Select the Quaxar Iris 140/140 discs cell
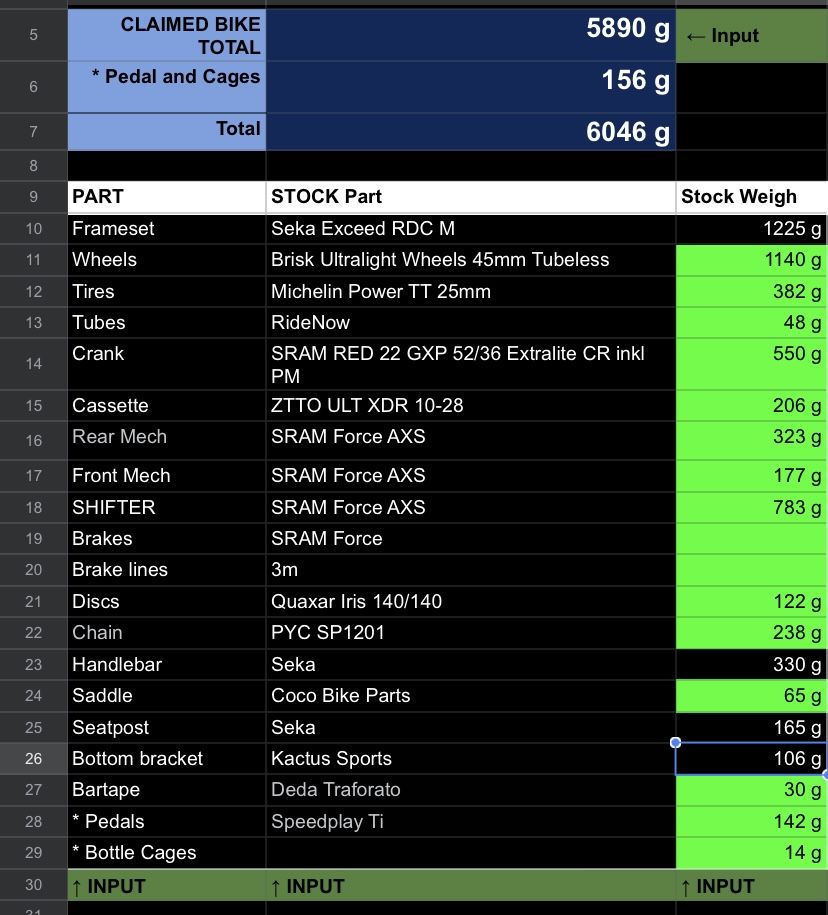Screen dimensions: 828x915 [x=470, y=602]
